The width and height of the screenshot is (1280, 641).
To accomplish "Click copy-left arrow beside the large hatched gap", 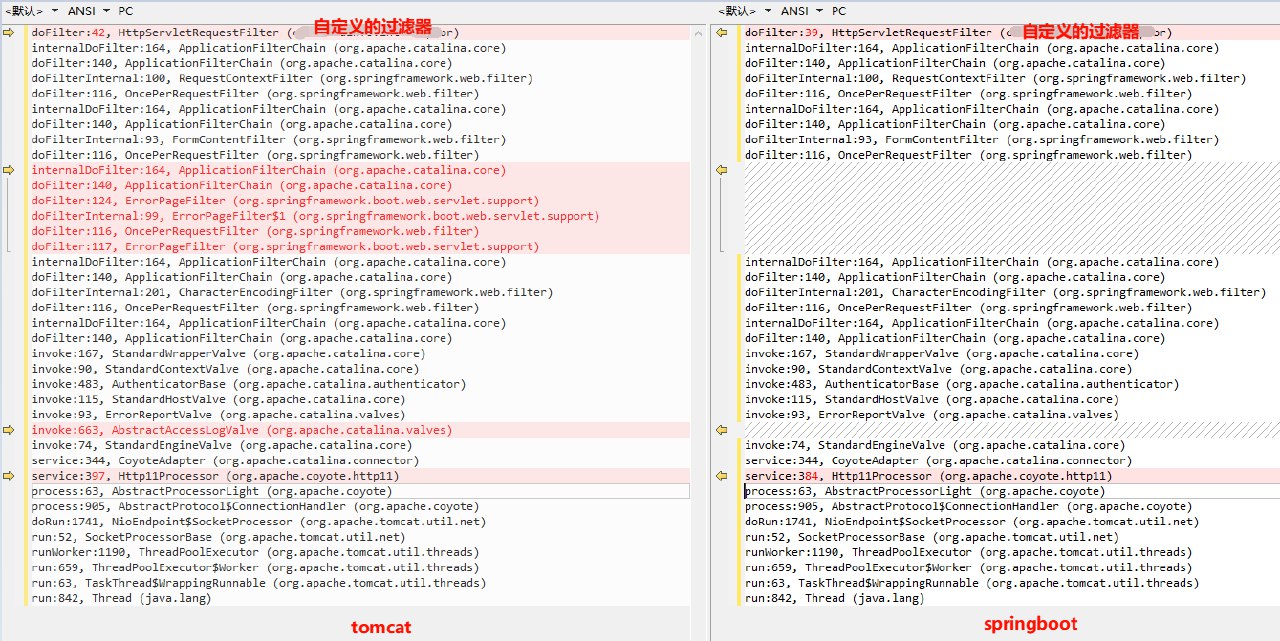I will pyautogui.click(x=720, y=171).
